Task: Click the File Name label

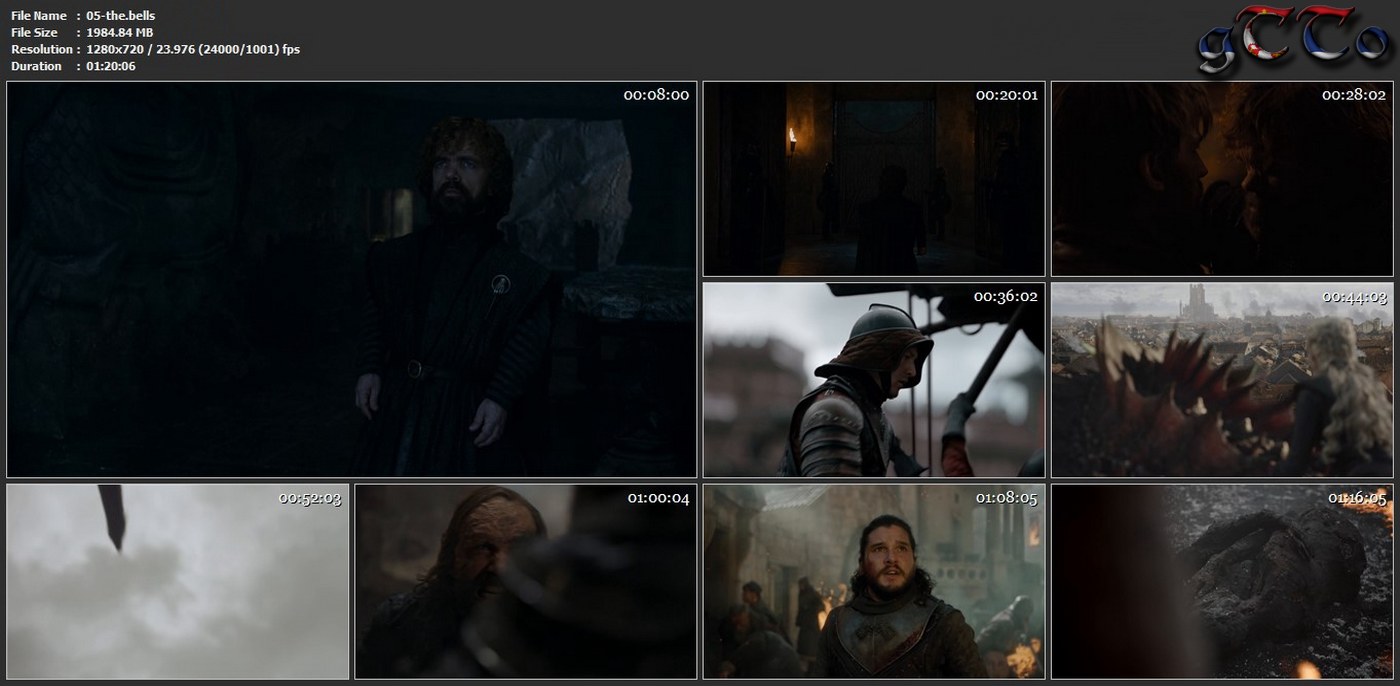Action: [39, 16]
